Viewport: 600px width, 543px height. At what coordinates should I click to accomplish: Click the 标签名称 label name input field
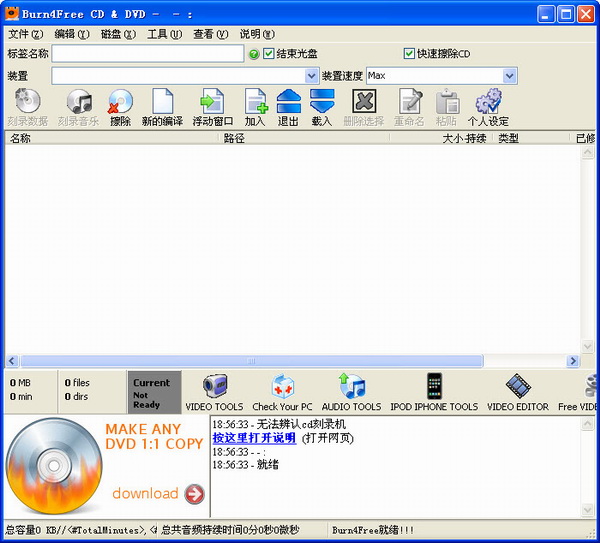[148, 54]
